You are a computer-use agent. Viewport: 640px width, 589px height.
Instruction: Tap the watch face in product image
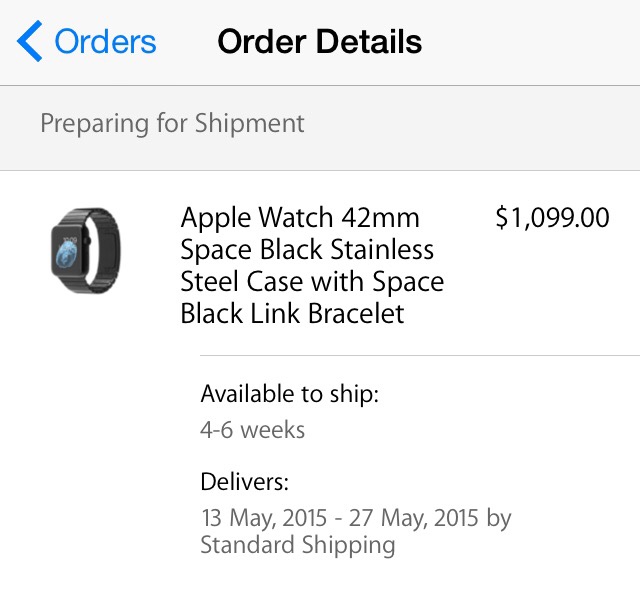[x=69, y=250]
